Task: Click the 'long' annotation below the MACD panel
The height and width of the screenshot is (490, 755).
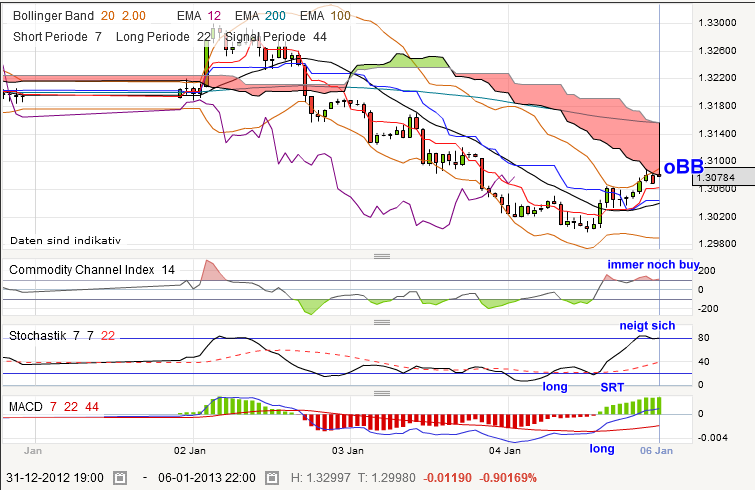Action: (602, 449)
